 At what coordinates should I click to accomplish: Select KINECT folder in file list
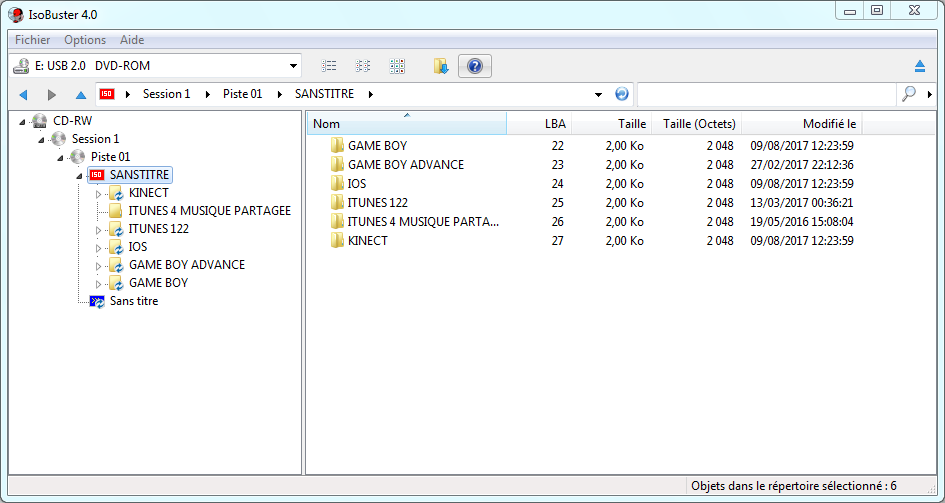[368, 240]
